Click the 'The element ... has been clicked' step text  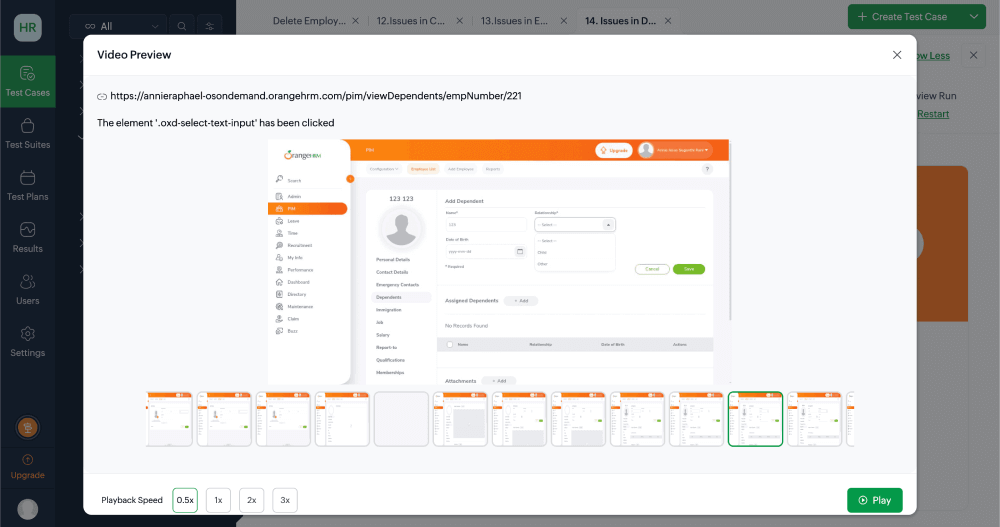216,122
